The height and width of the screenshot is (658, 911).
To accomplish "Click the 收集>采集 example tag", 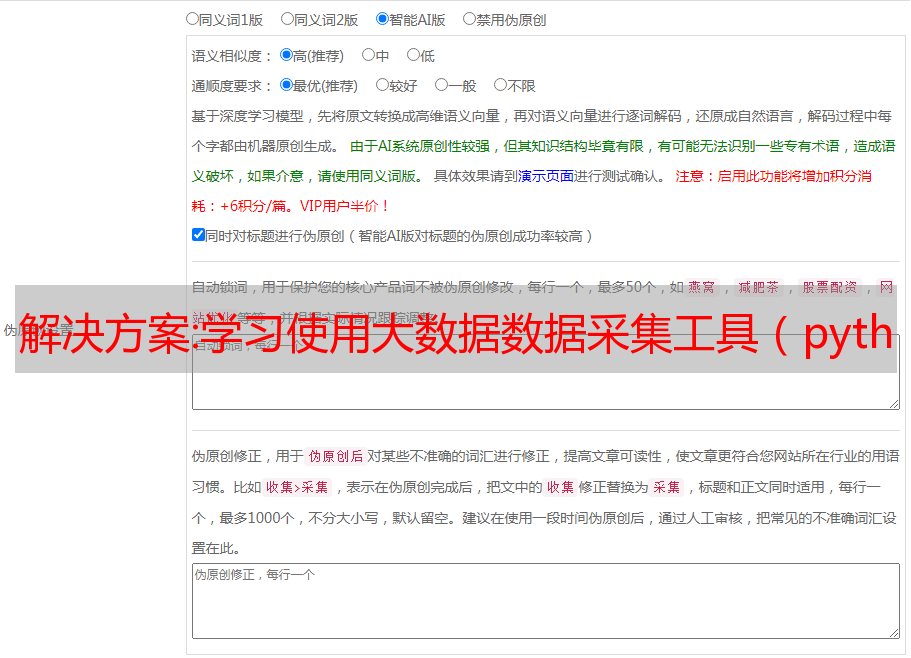I will [x=297, y=487].
